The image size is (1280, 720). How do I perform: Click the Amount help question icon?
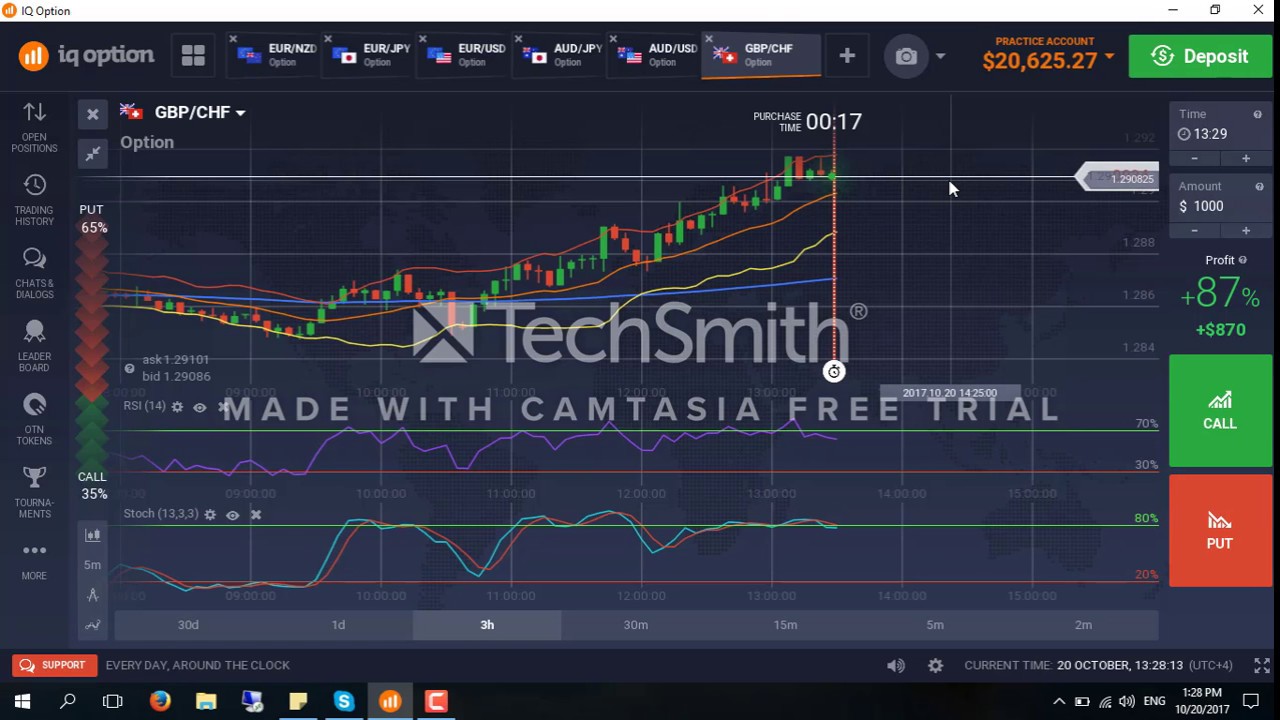1259,186
